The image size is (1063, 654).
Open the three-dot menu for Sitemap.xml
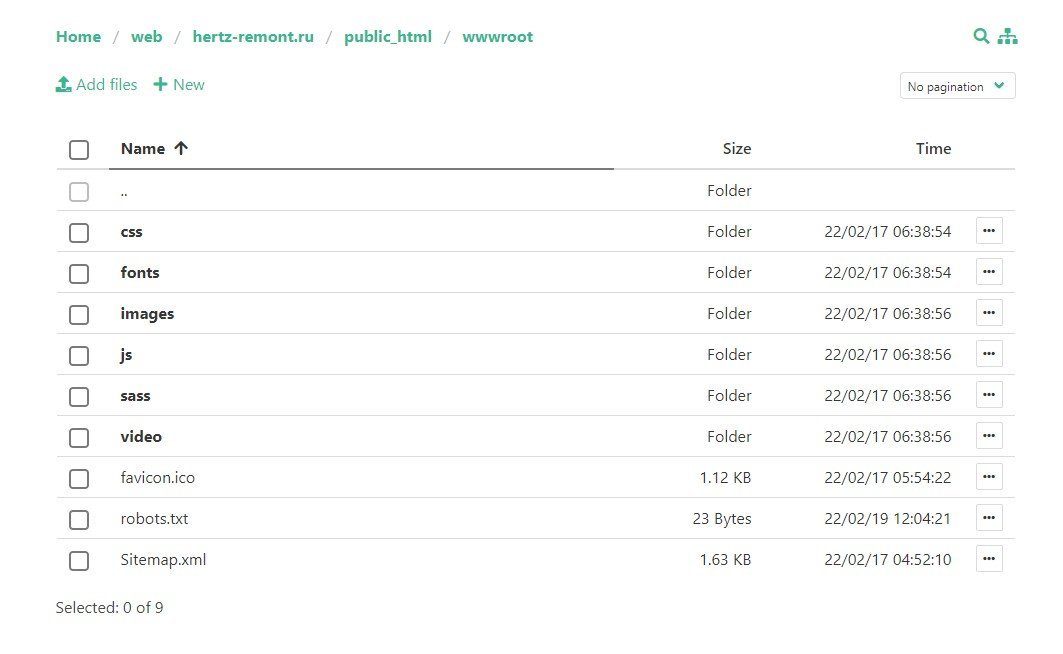(x=989, y=559)
